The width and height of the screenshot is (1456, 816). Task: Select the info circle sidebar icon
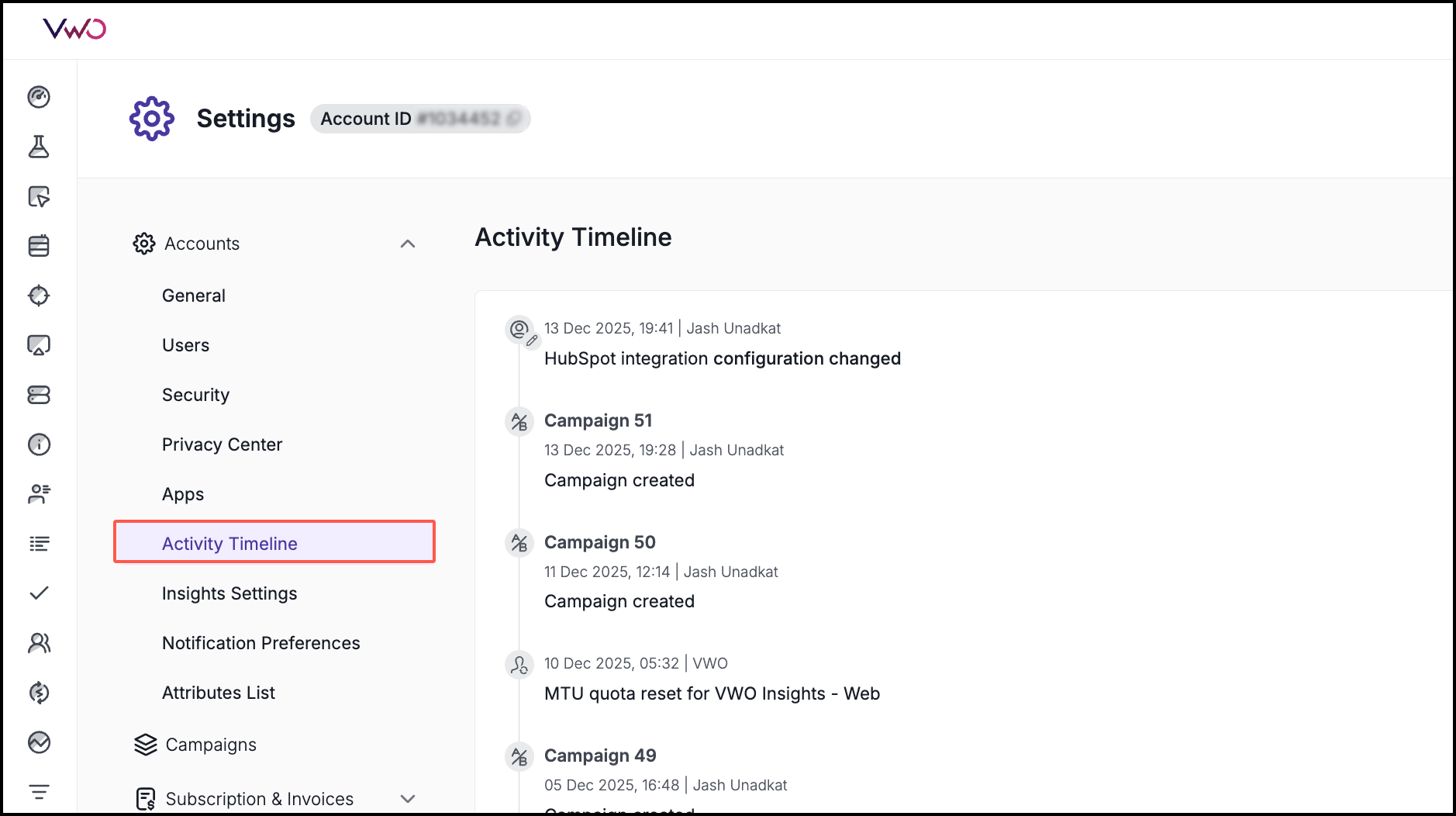[39, 444]
